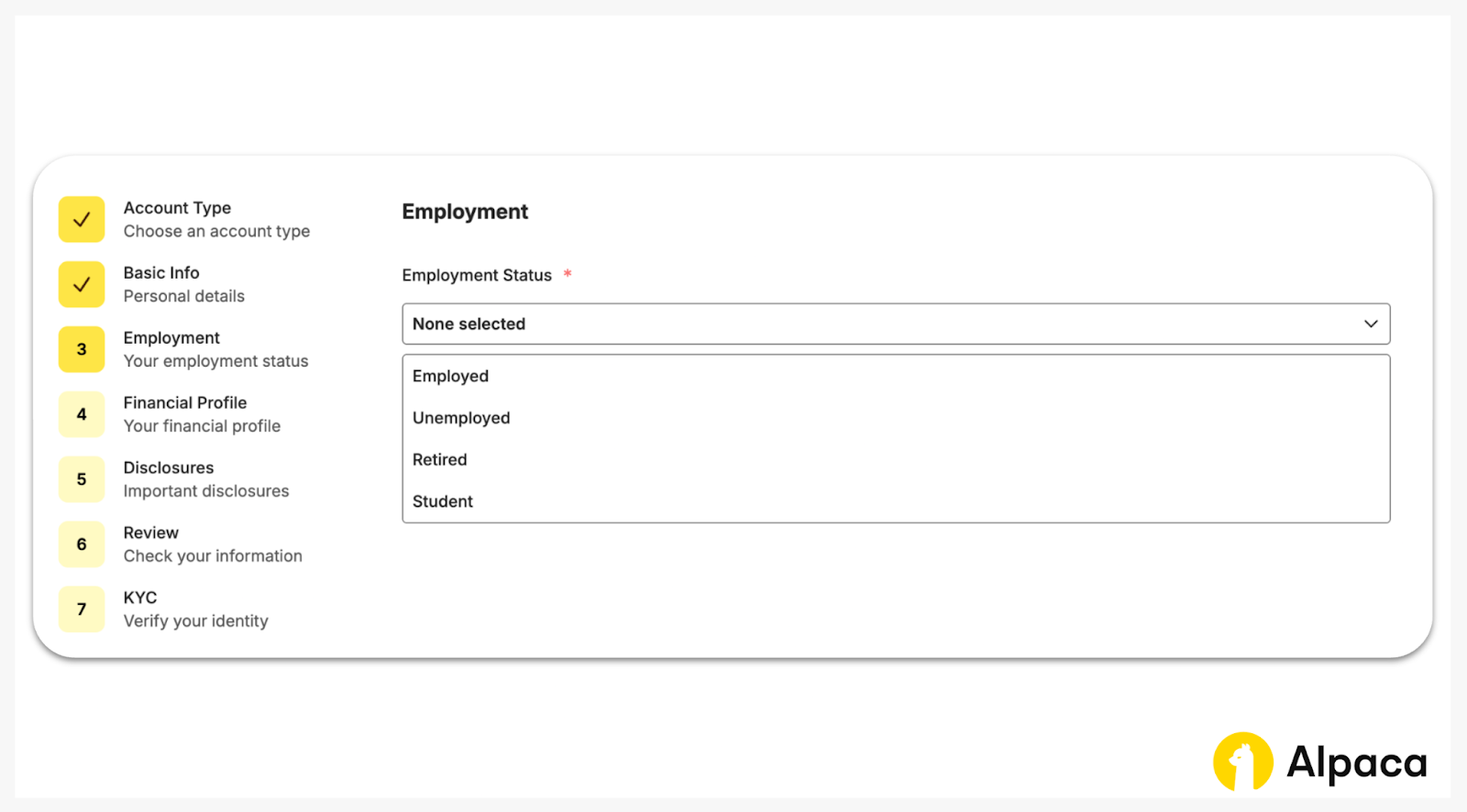
Task: Click step 6 Review number badge
Action: 82,544
